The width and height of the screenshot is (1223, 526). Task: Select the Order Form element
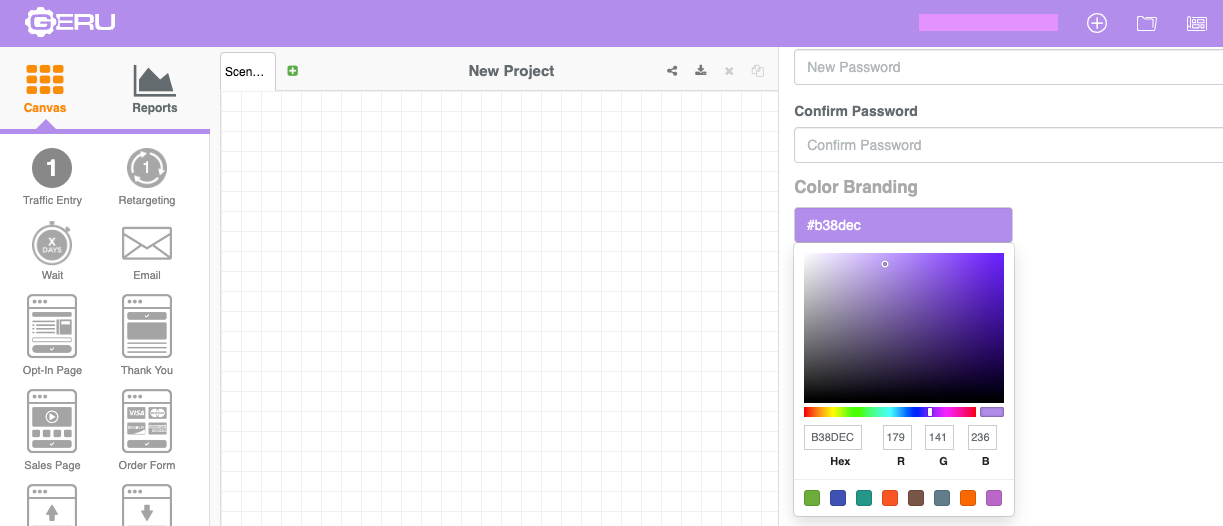tap(147, 430)
